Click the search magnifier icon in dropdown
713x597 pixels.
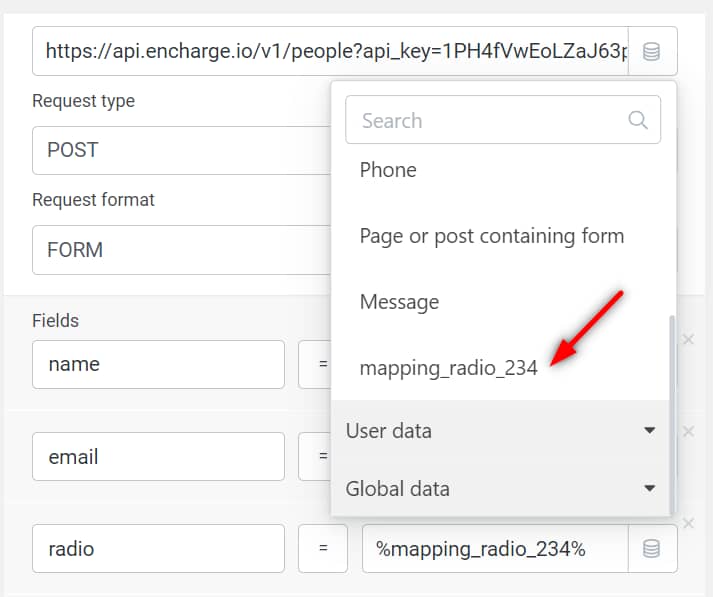click(x=638, y=121)
